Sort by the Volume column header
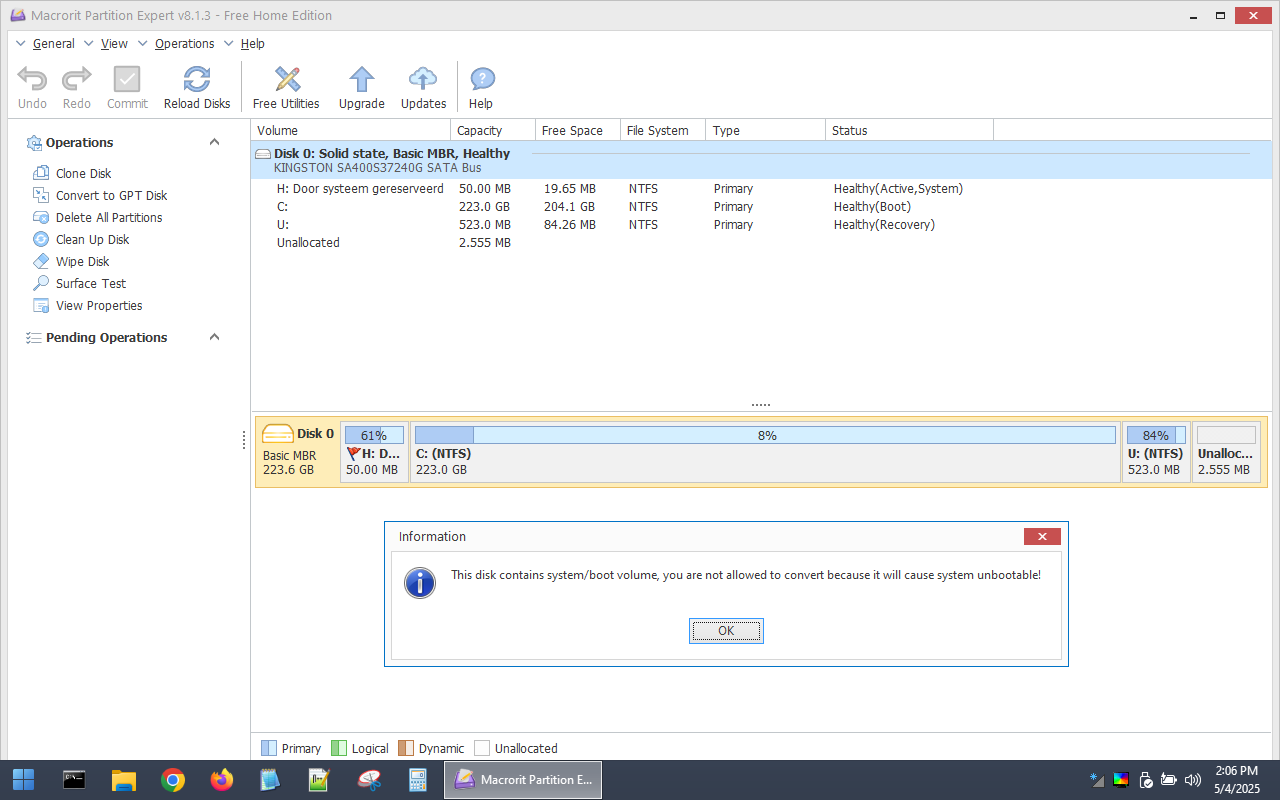Screen dimensions: 1280x800 (351, 130)
